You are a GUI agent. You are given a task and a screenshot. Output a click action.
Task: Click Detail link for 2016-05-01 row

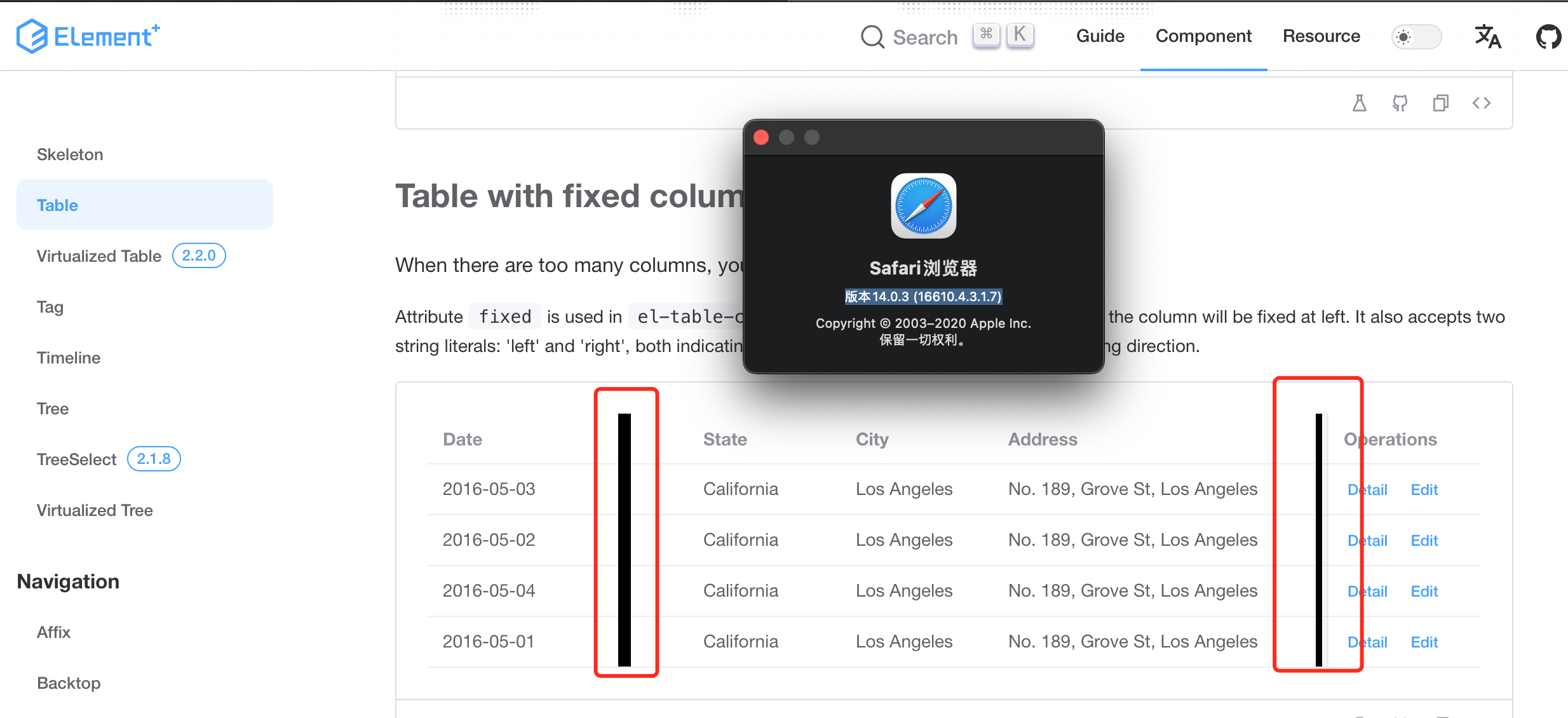[x=1368, y=642]
